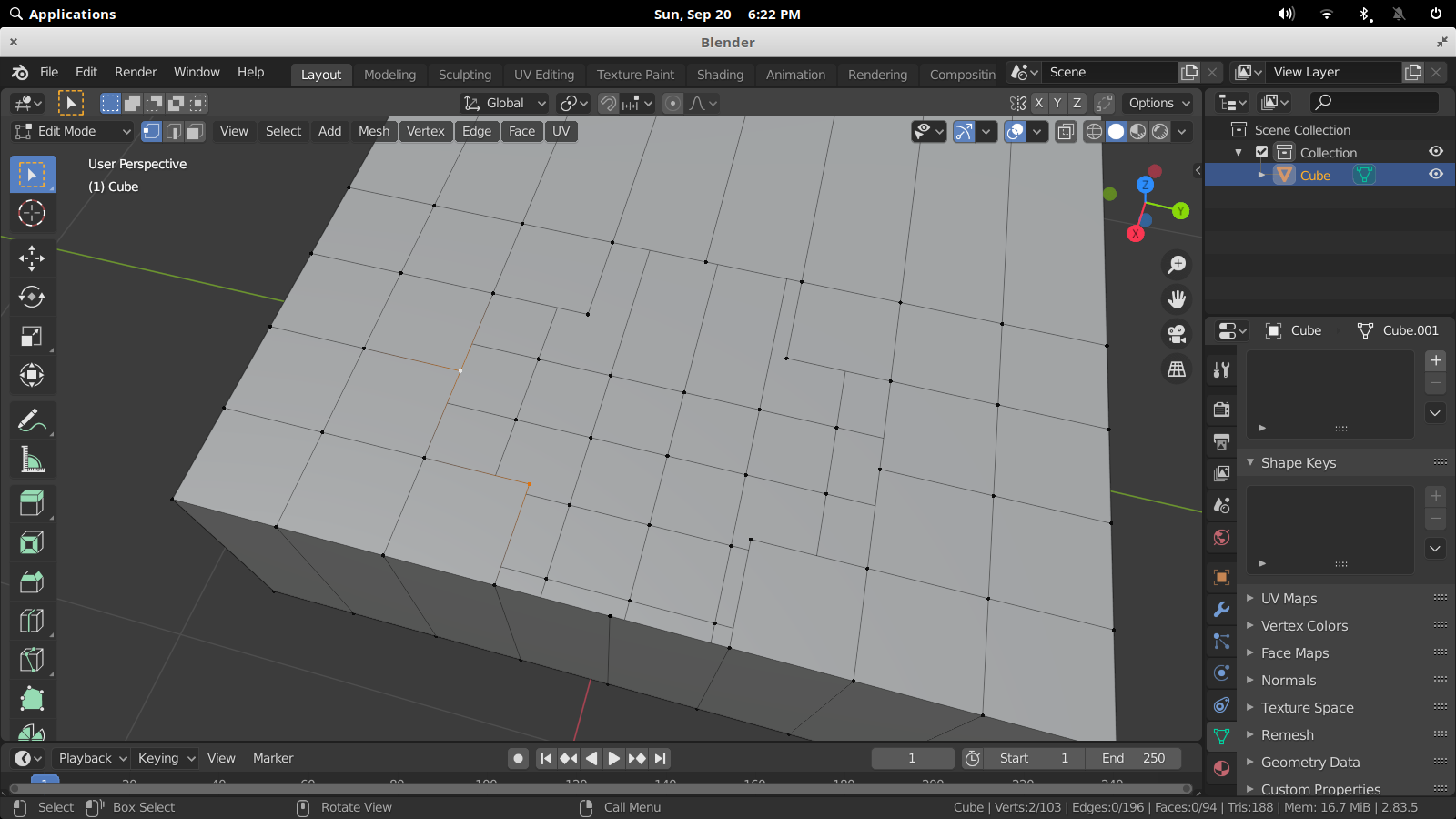Open the Edit Mode dropdown
Viewport: 1456px width, 819px height.
[x=71, y=131]
